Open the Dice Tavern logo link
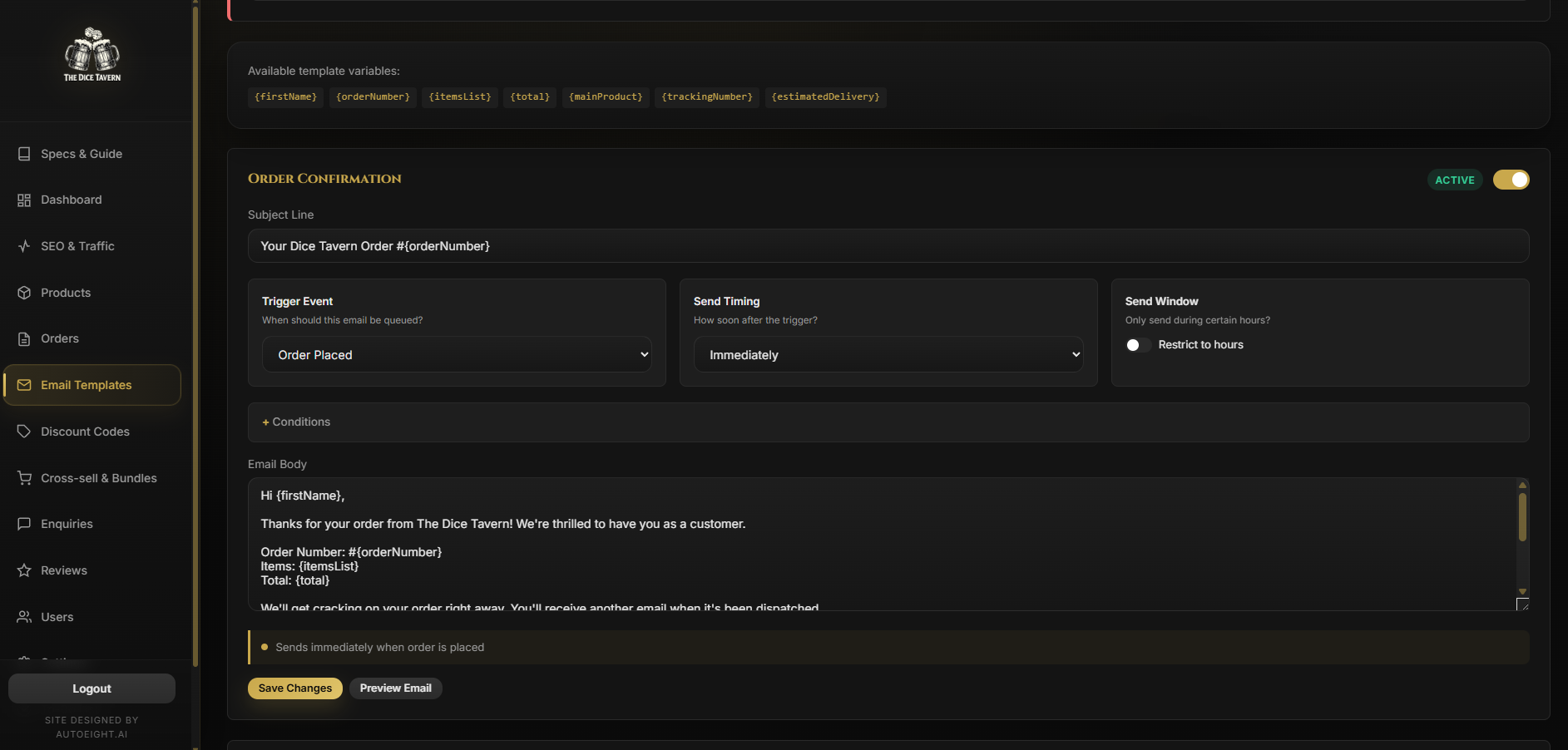 click(92, 54)
